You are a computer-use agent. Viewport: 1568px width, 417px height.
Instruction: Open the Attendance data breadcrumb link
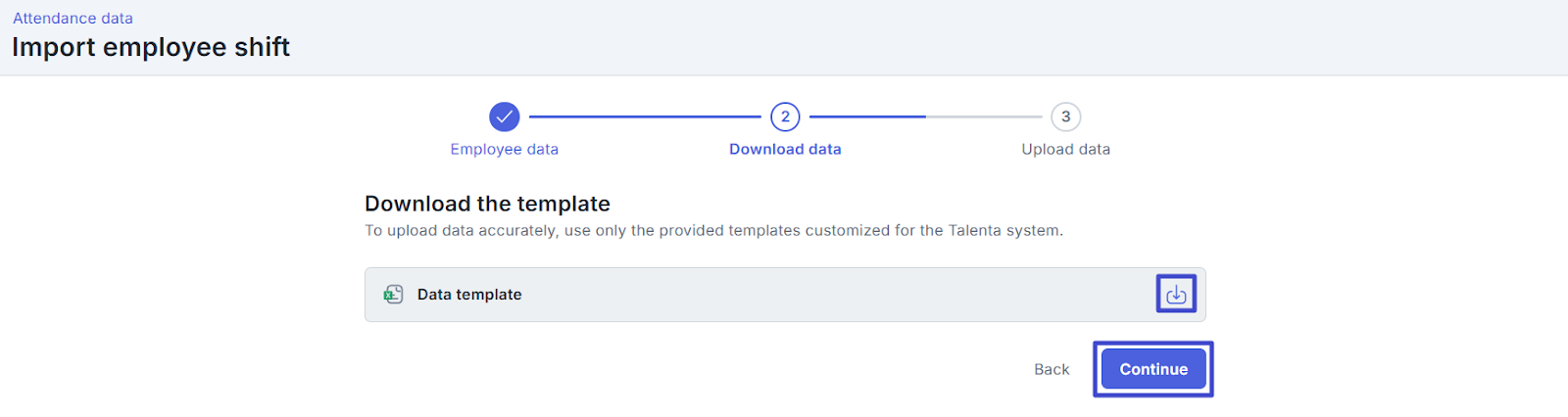73,18
